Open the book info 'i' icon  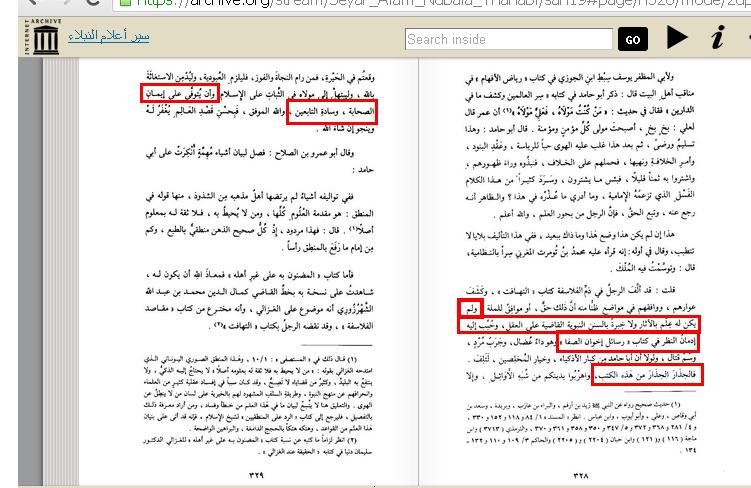click(x=717, y=37)
